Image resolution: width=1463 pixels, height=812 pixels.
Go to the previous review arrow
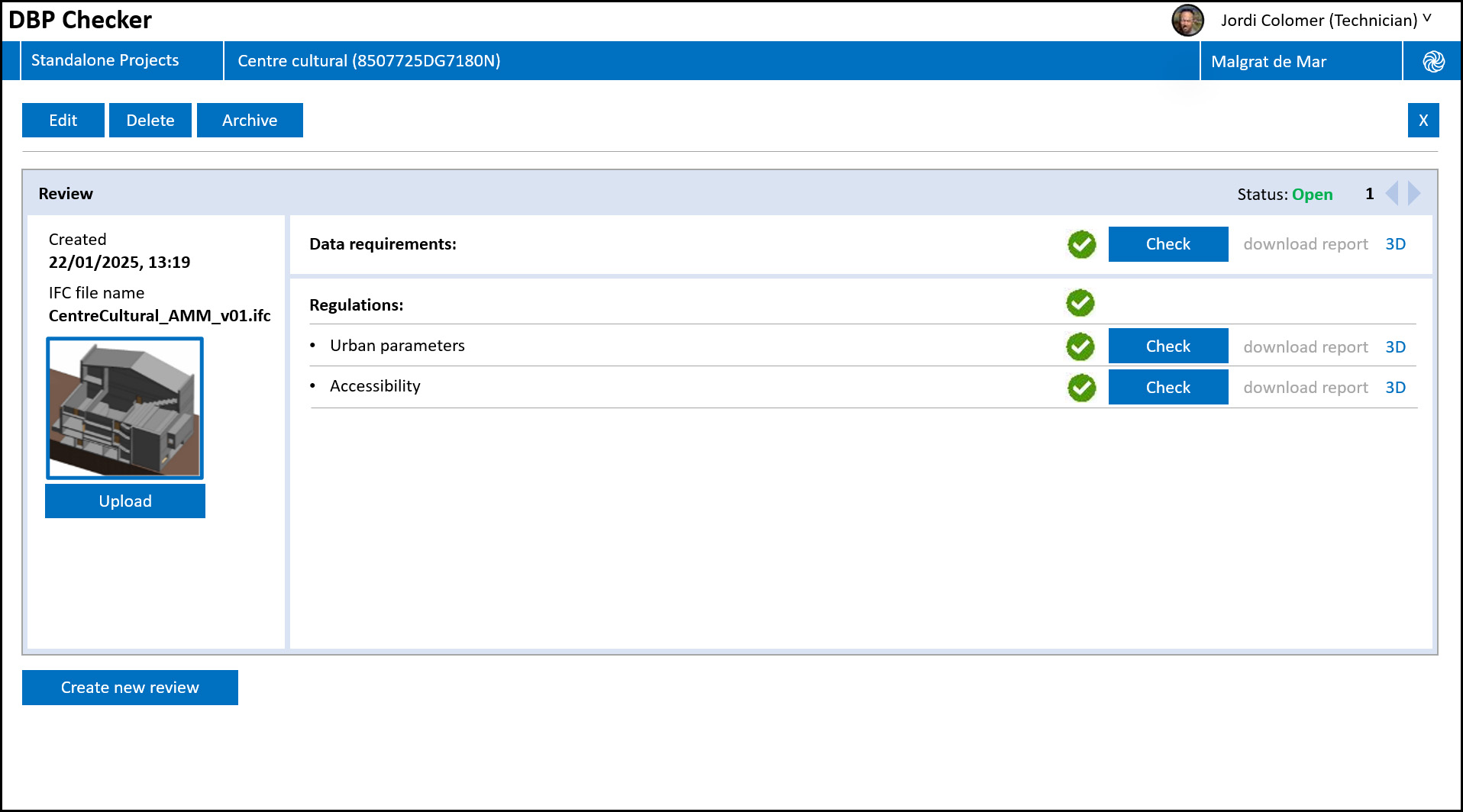(x=1392, y=194)
